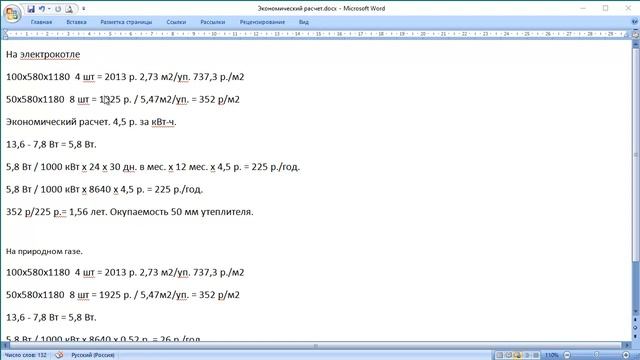
Task: Open the zoom dialog via the 110% label
Action: coord(551,355)
